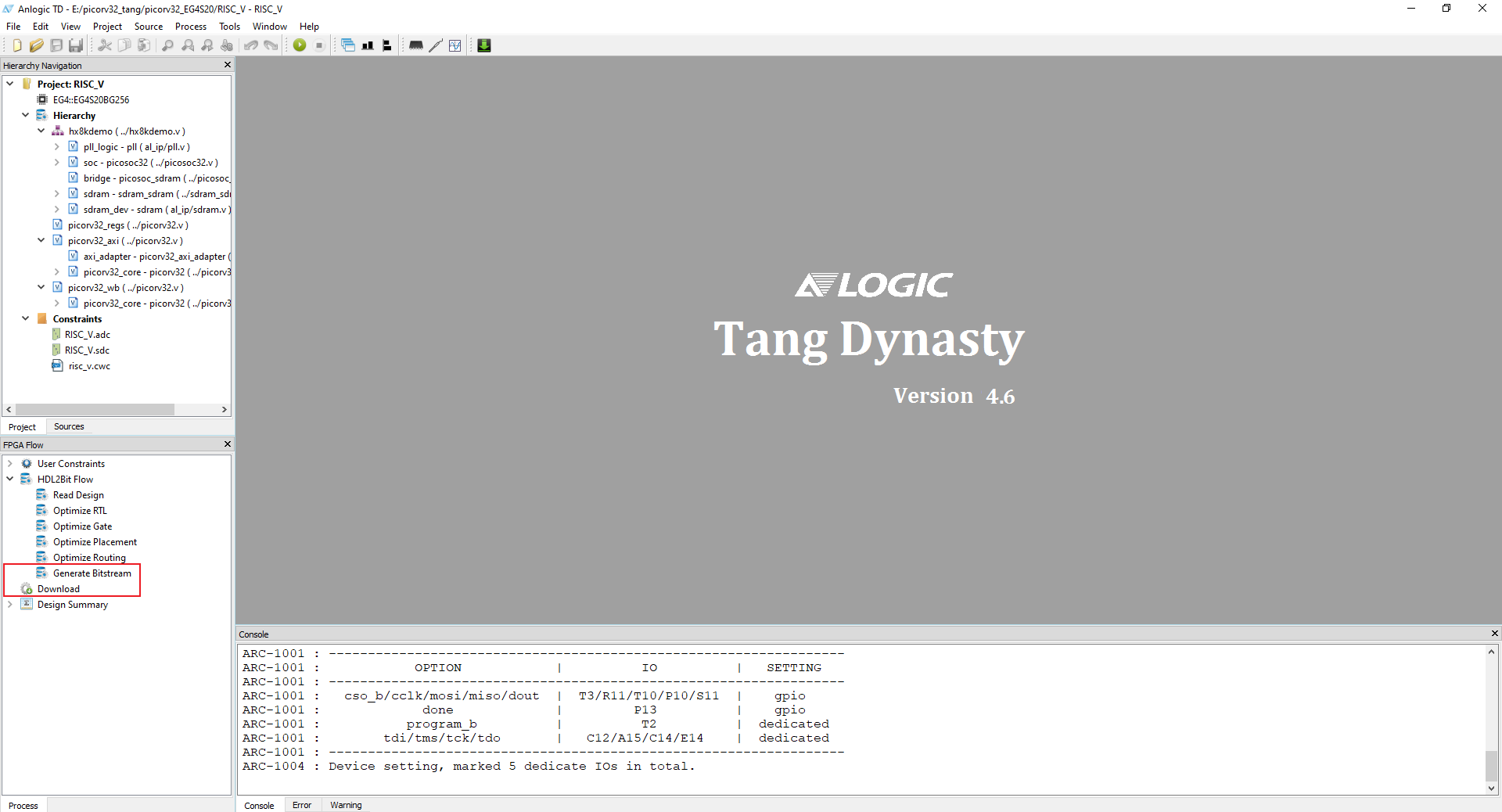Click the Cut scissors icon
The height and width of the screenshot is (812, 1502).
[105, 45]
